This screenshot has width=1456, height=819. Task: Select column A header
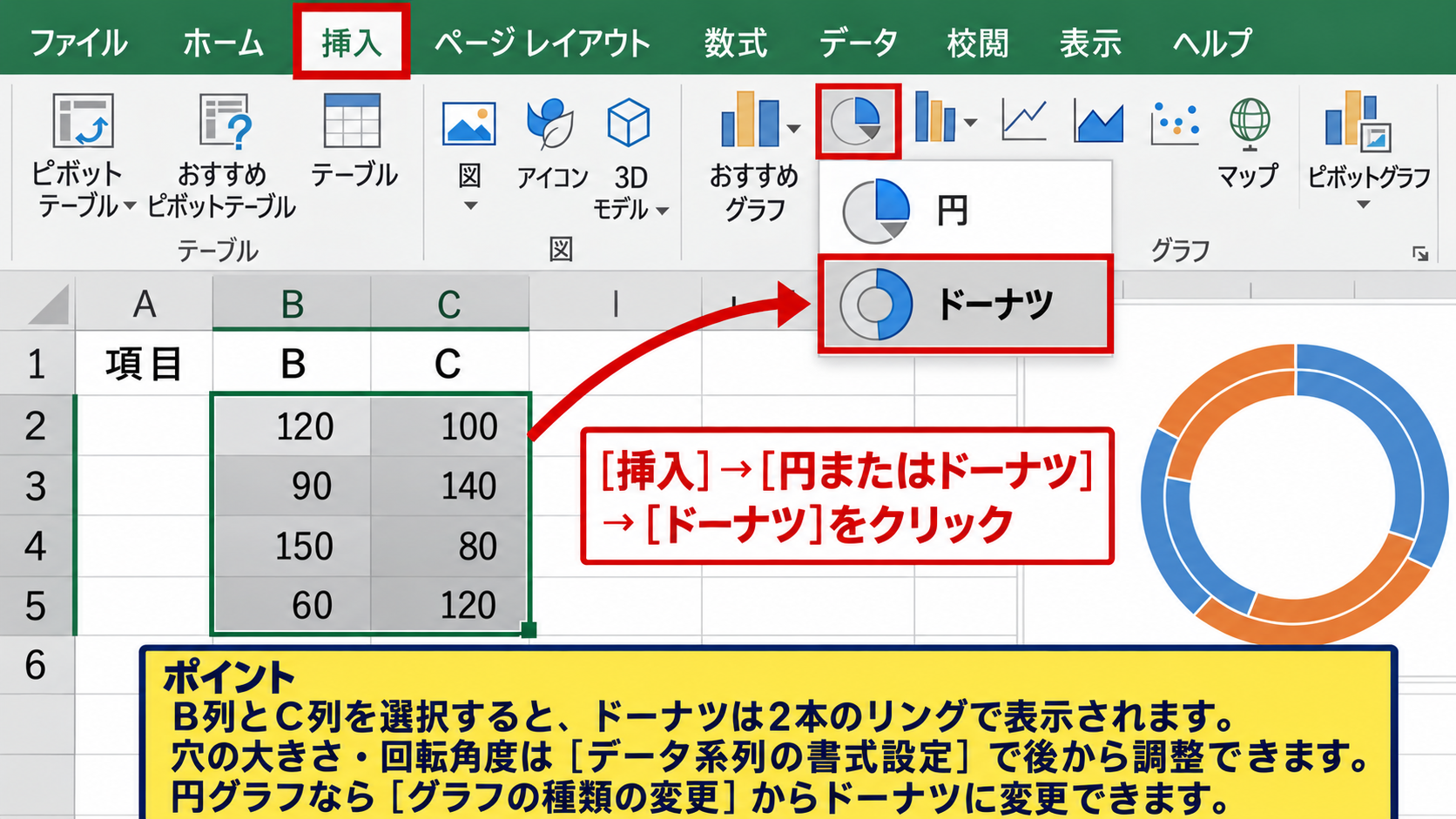pyautogui.click(x=145, y=304)
